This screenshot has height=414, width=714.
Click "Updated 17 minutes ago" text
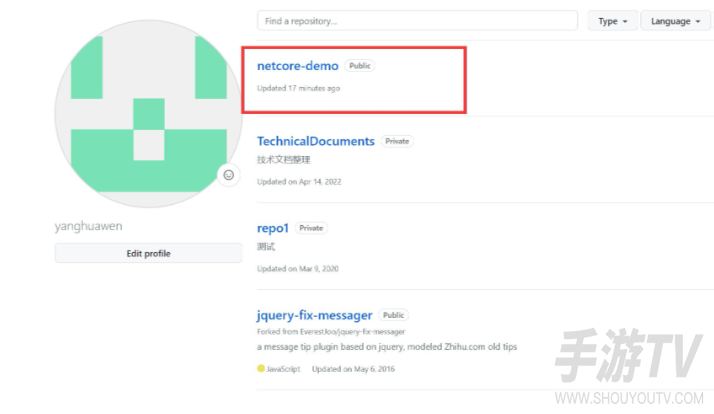tap(299, 88)
